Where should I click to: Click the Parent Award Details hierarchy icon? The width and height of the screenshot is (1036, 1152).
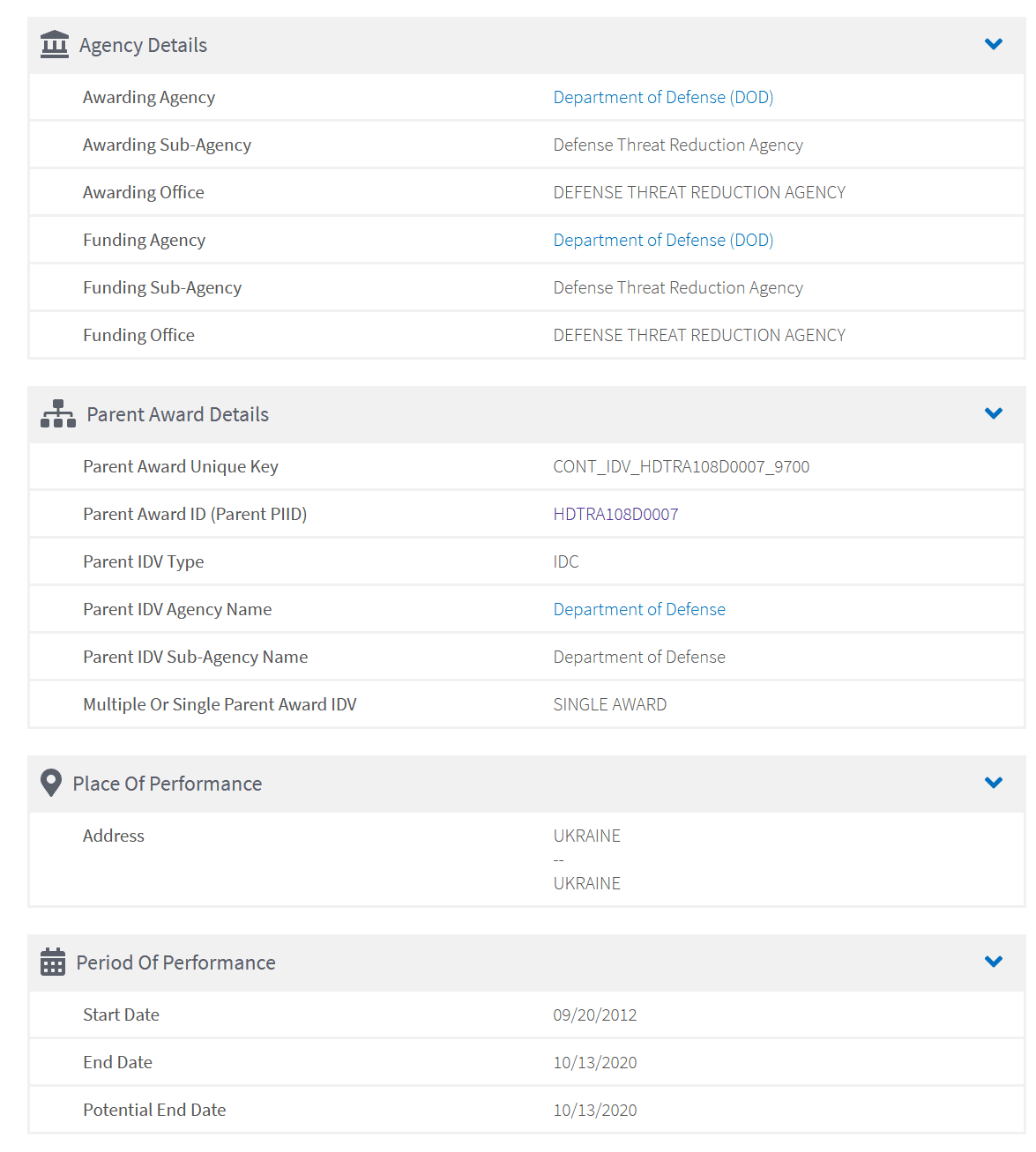click(58, 413)
